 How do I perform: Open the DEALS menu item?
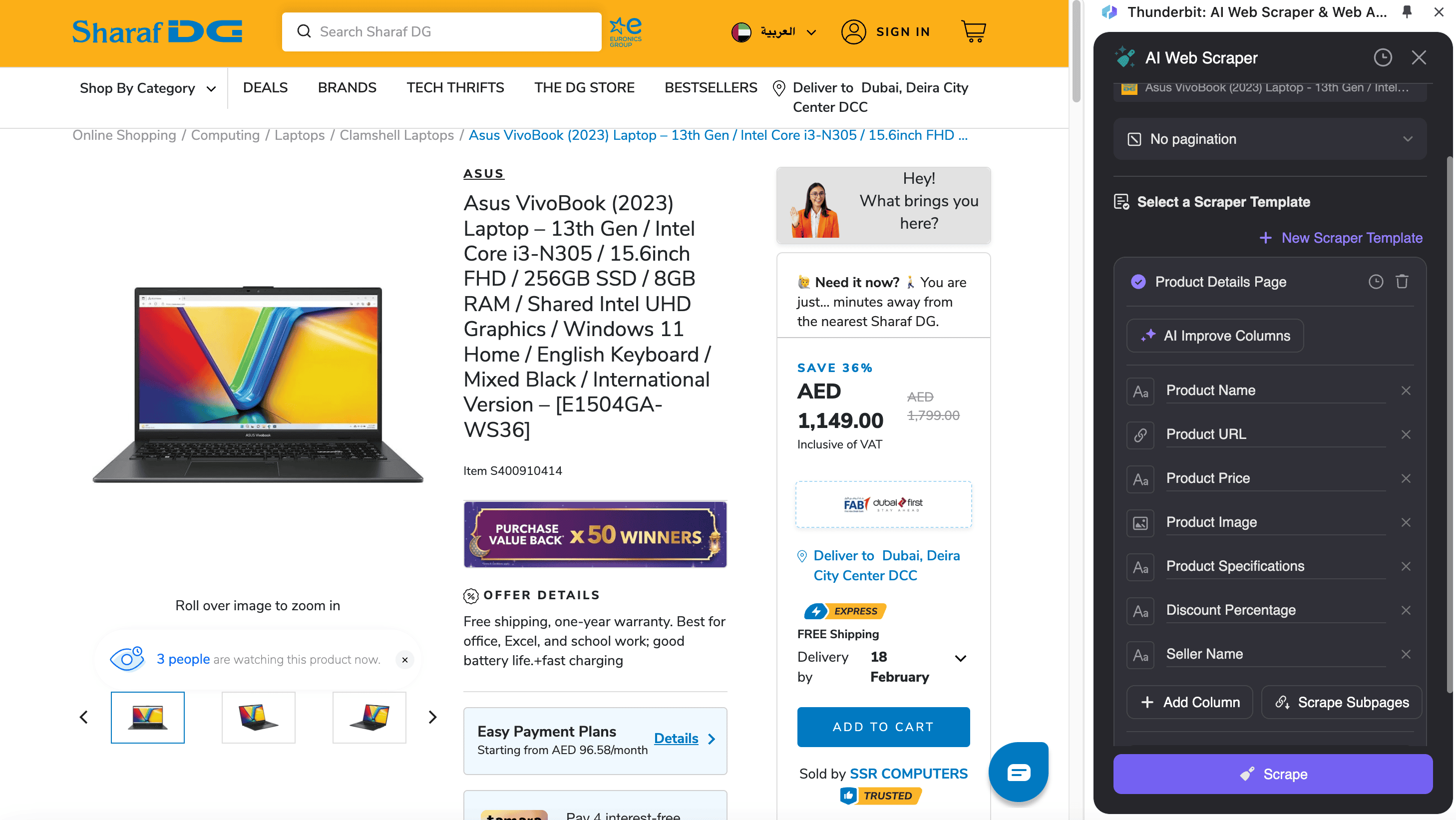(x=265, y=87)
